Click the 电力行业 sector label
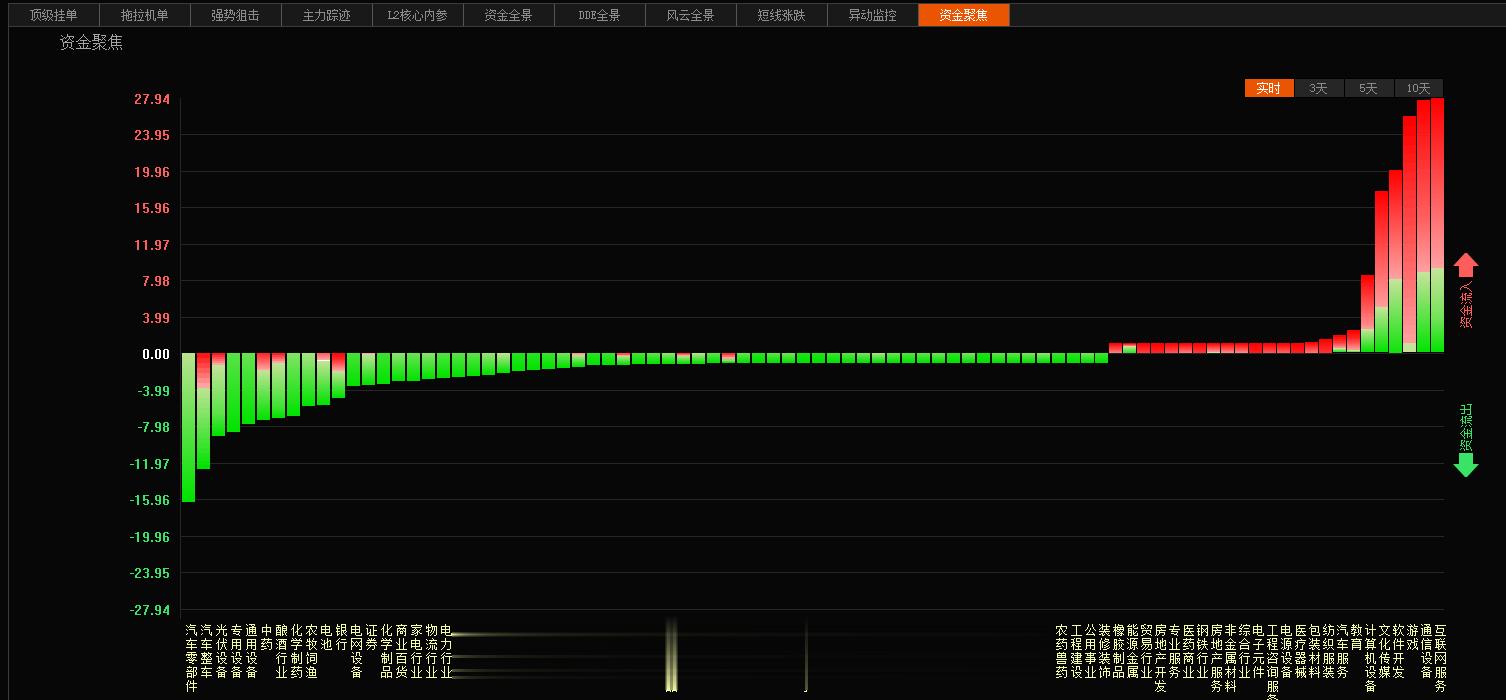 click(446, 652)
